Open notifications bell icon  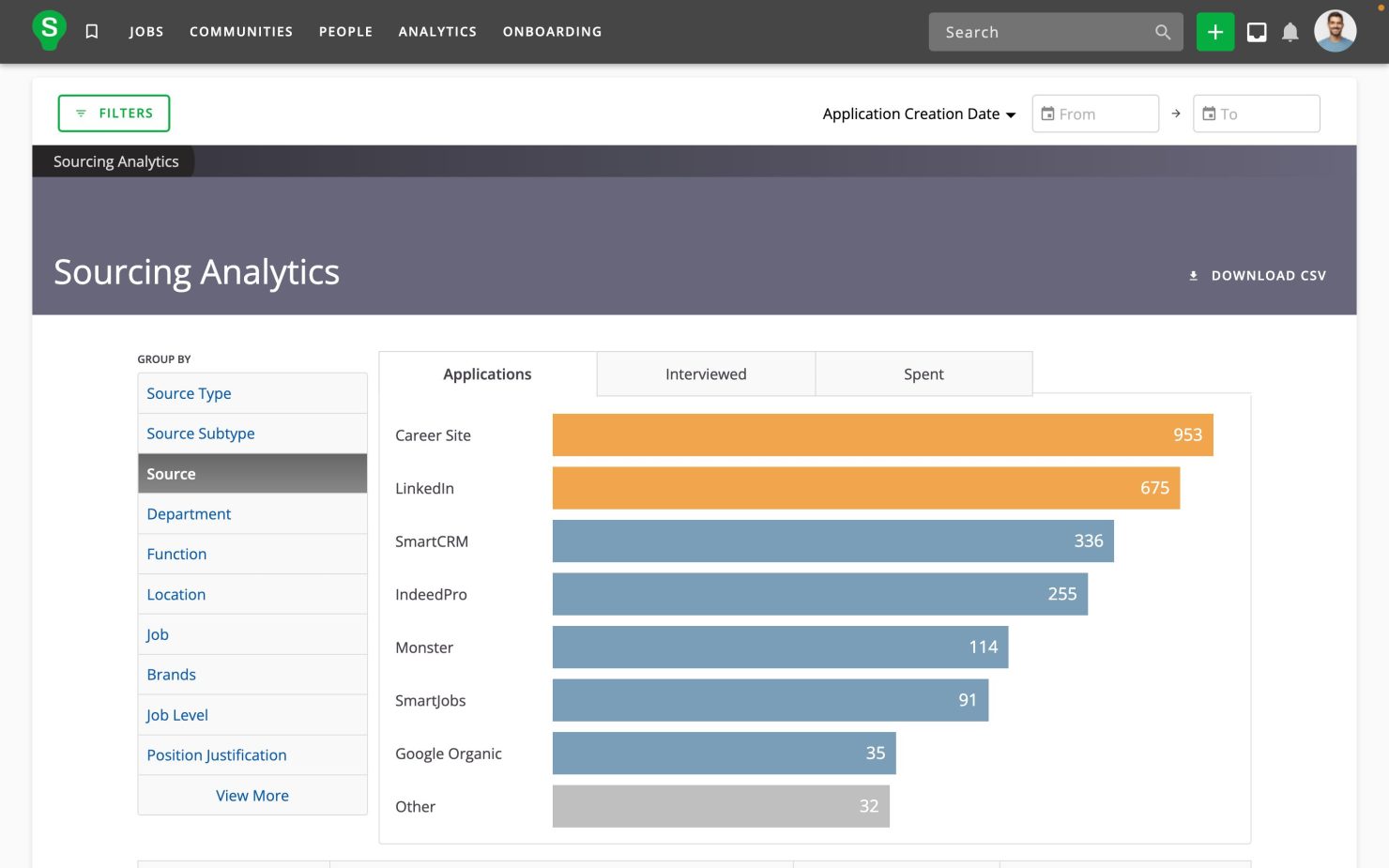pos(1290,32)
